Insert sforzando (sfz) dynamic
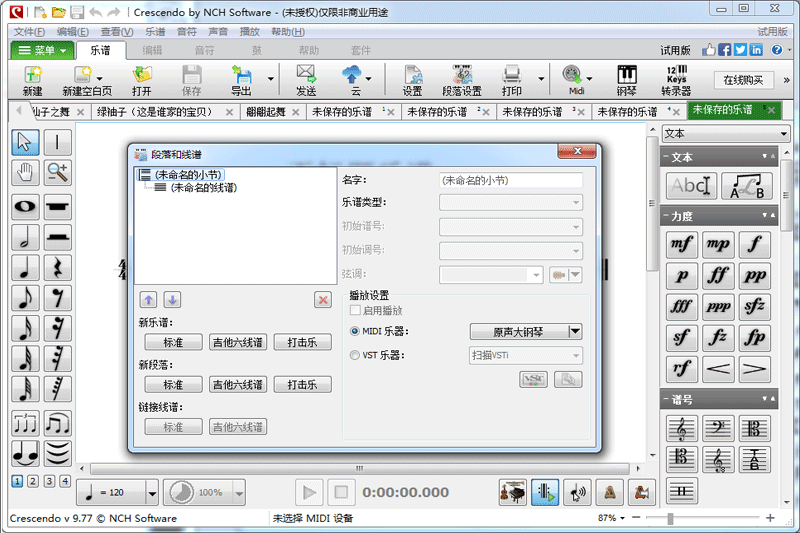This screenshot has width=800, height=533. tap(755, 307)
